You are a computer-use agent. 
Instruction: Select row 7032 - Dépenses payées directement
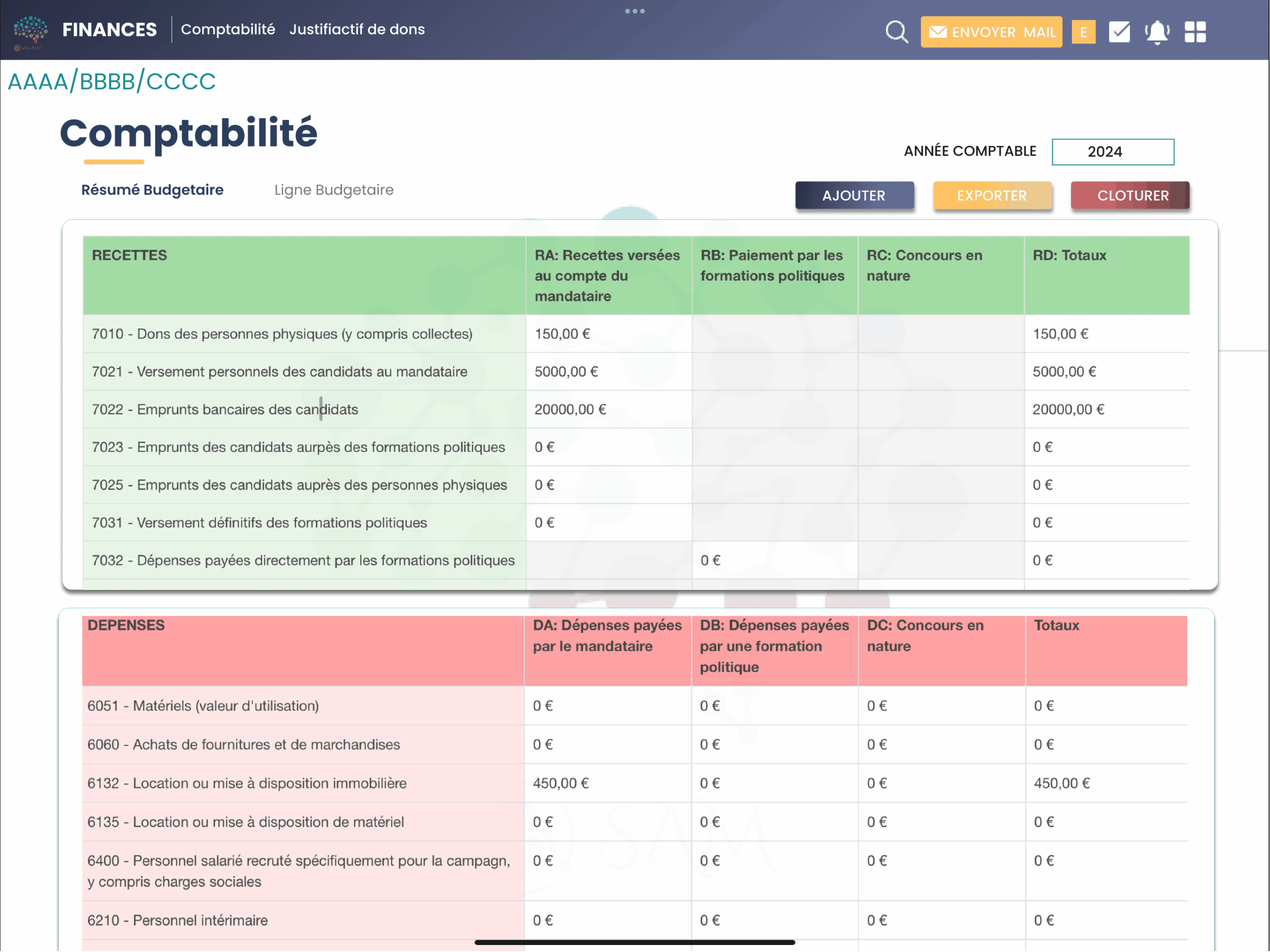[x=636, y=561]
